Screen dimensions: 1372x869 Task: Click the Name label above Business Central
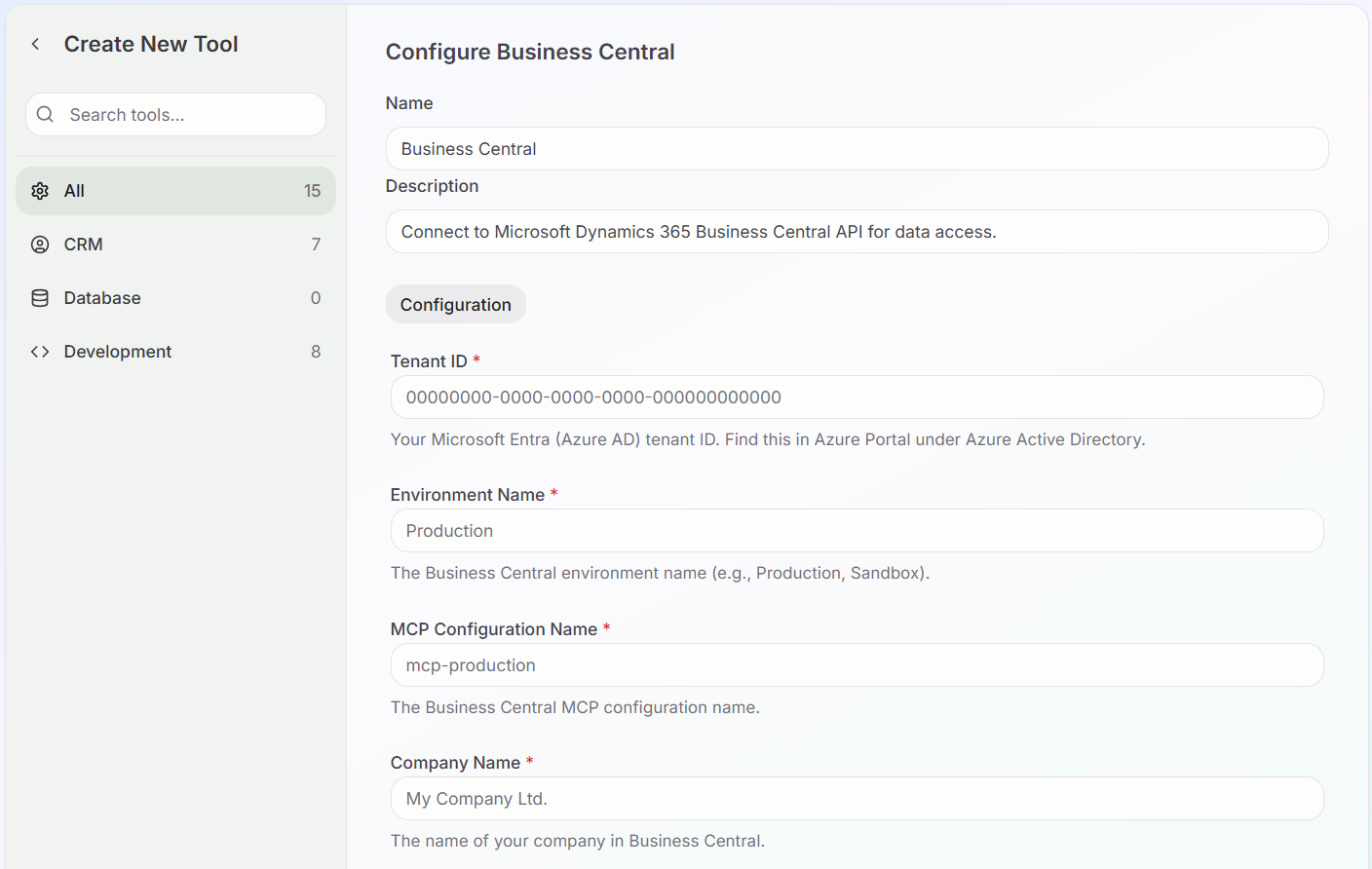(409, 103)
